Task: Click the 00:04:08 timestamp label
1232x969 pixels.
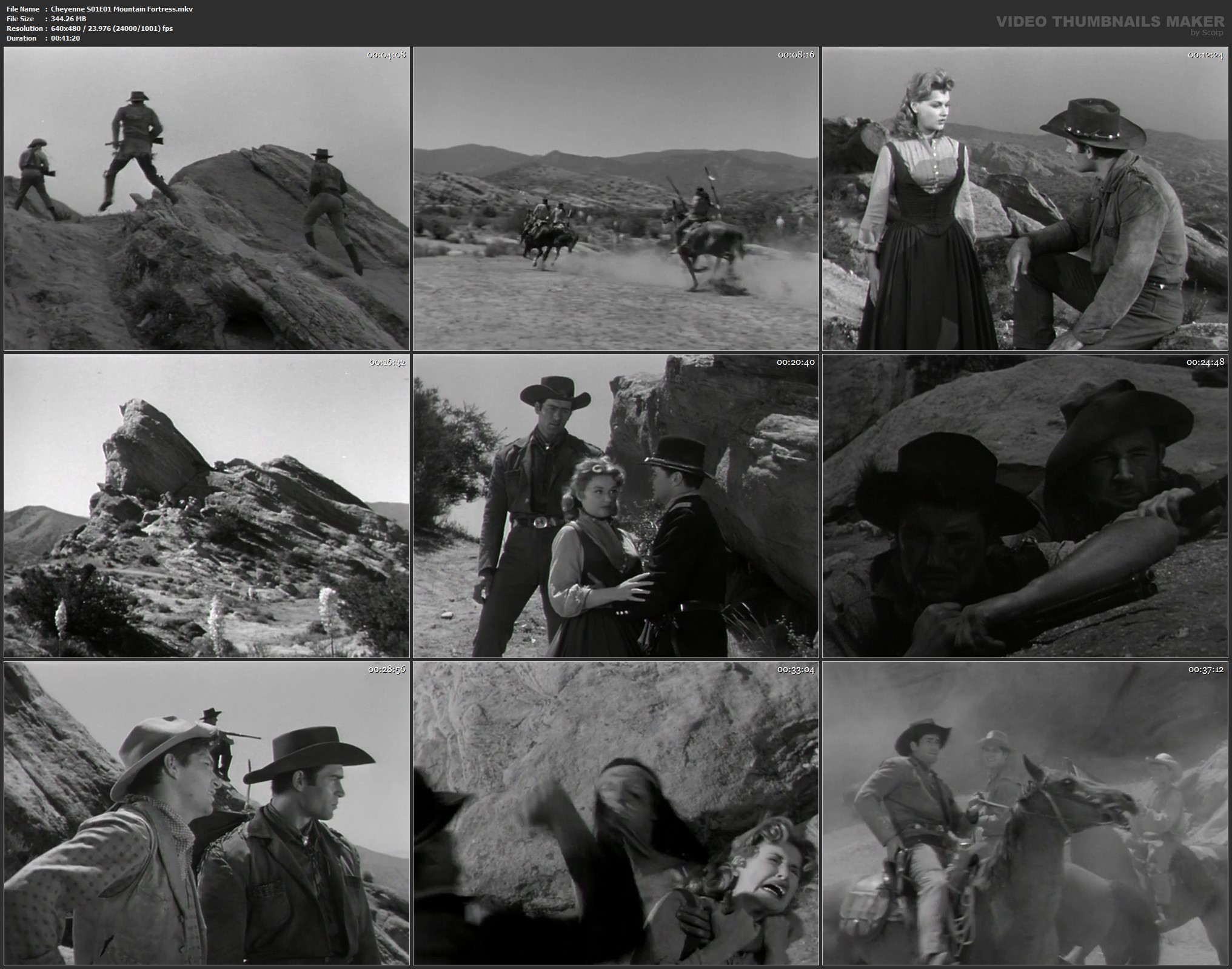Action: coord(386,55)
